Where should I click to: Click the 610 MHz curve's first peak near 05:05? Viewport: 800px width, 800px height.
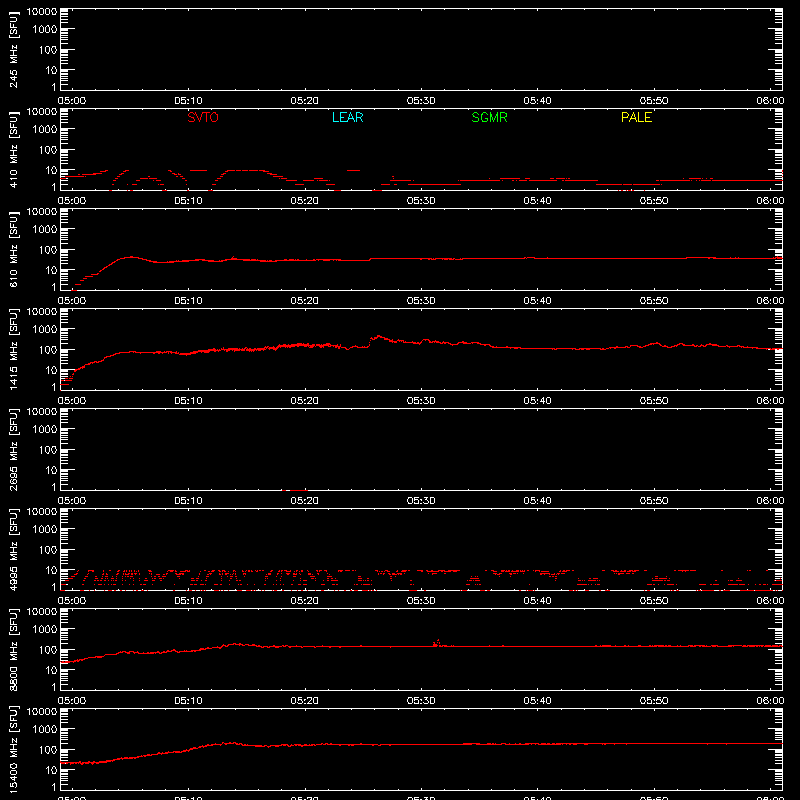coord(131,257)
